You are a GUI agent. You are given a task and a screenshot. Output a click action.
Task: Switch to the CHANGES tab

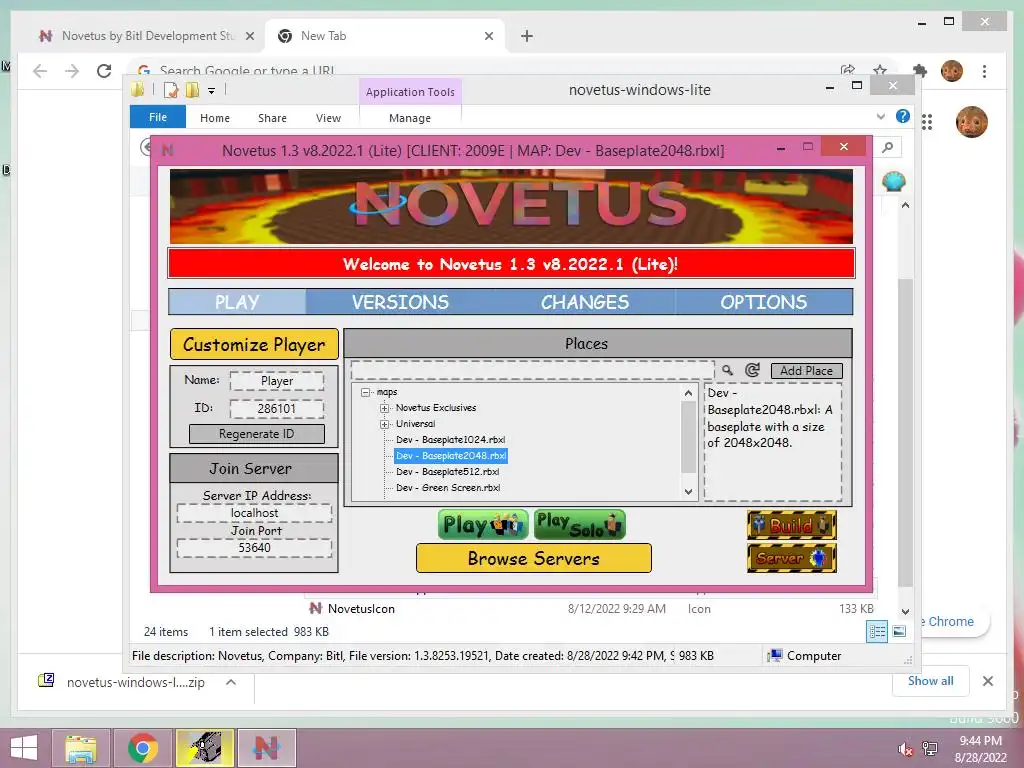point(584,302)
